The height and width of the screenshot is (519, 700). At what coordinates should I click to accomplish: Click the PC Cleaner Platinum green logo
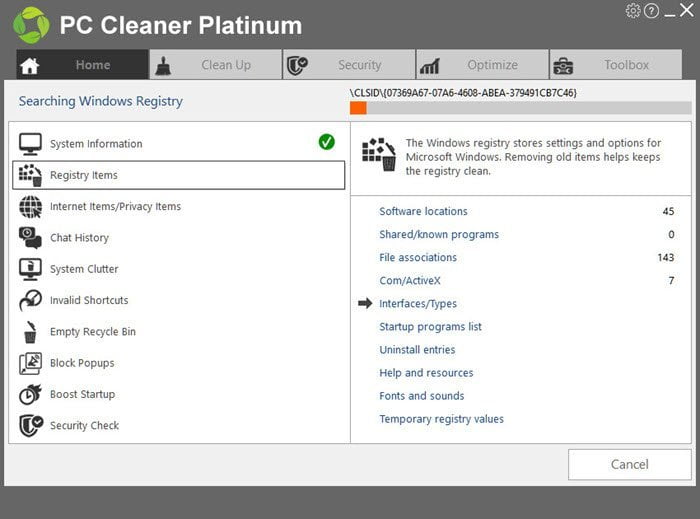pyautogui.click(x=31, y=25)
